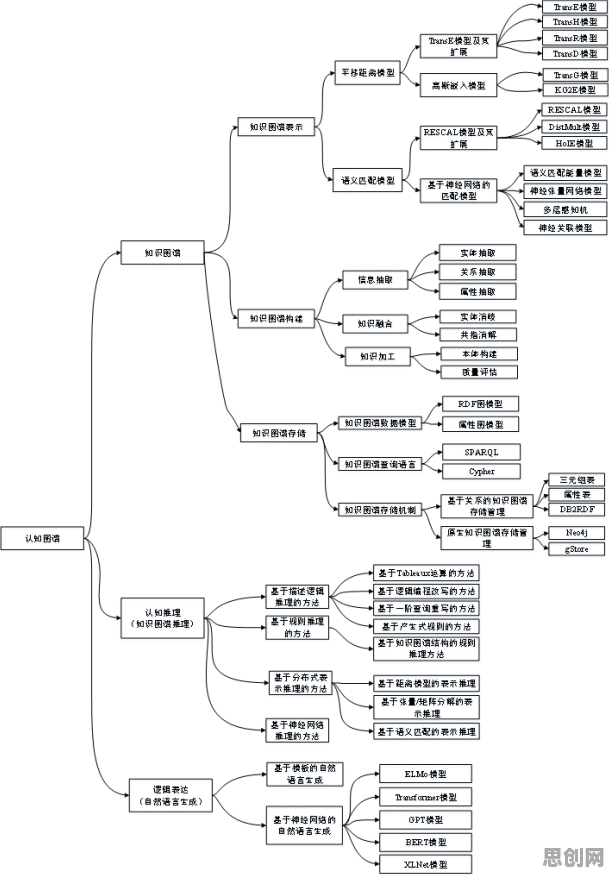This screenshot has width=610, height=876.
Task: Click the Neo4j leaf node
Action: (x=576, y=532)
